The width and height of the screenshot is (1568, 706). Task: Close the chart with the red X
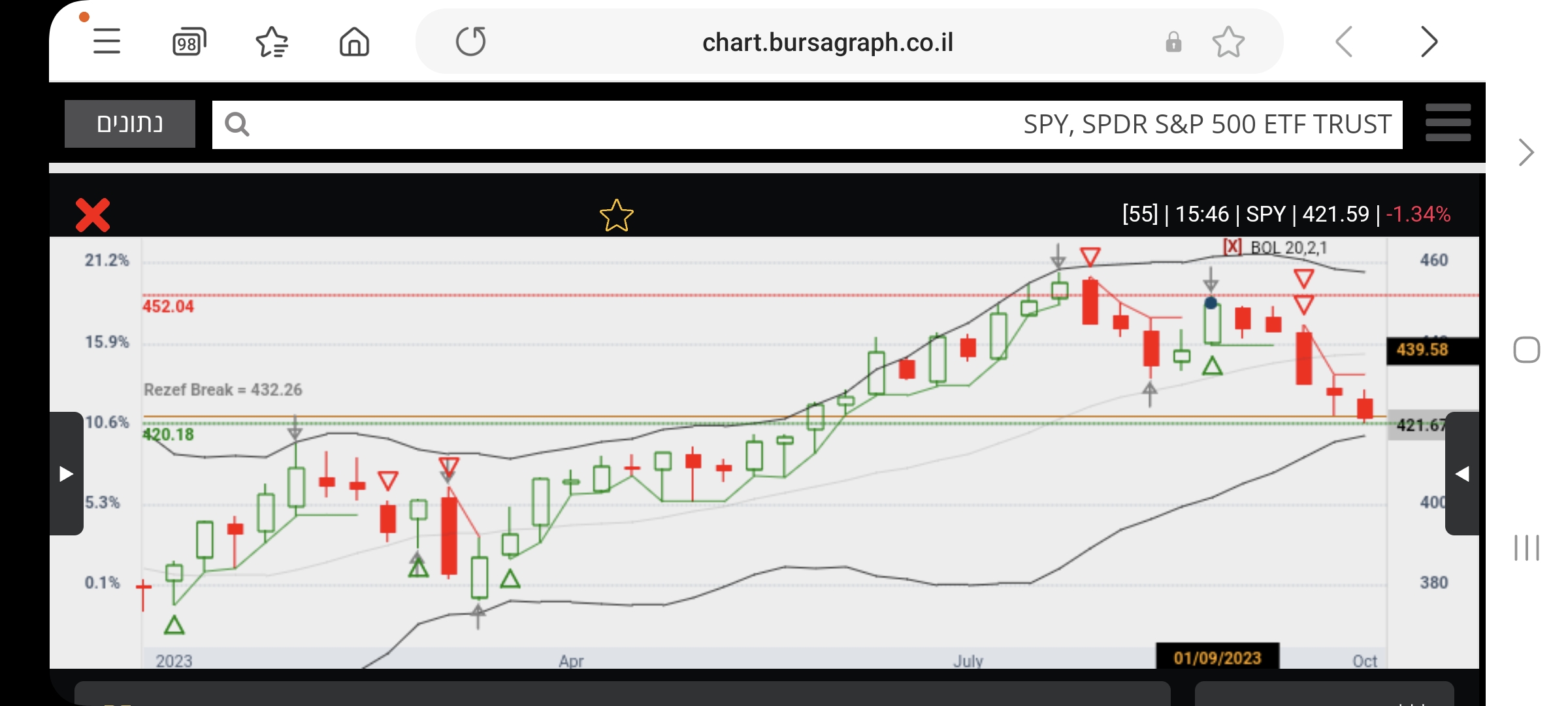pyautogui.click(x=93, y=215)
